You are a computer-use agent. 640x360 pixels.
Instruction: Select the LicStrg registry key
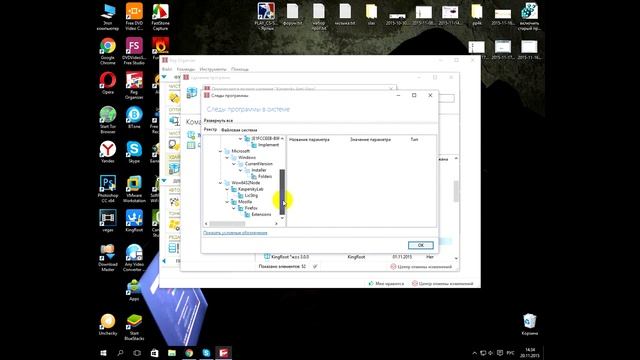click(x=251, y=196)
